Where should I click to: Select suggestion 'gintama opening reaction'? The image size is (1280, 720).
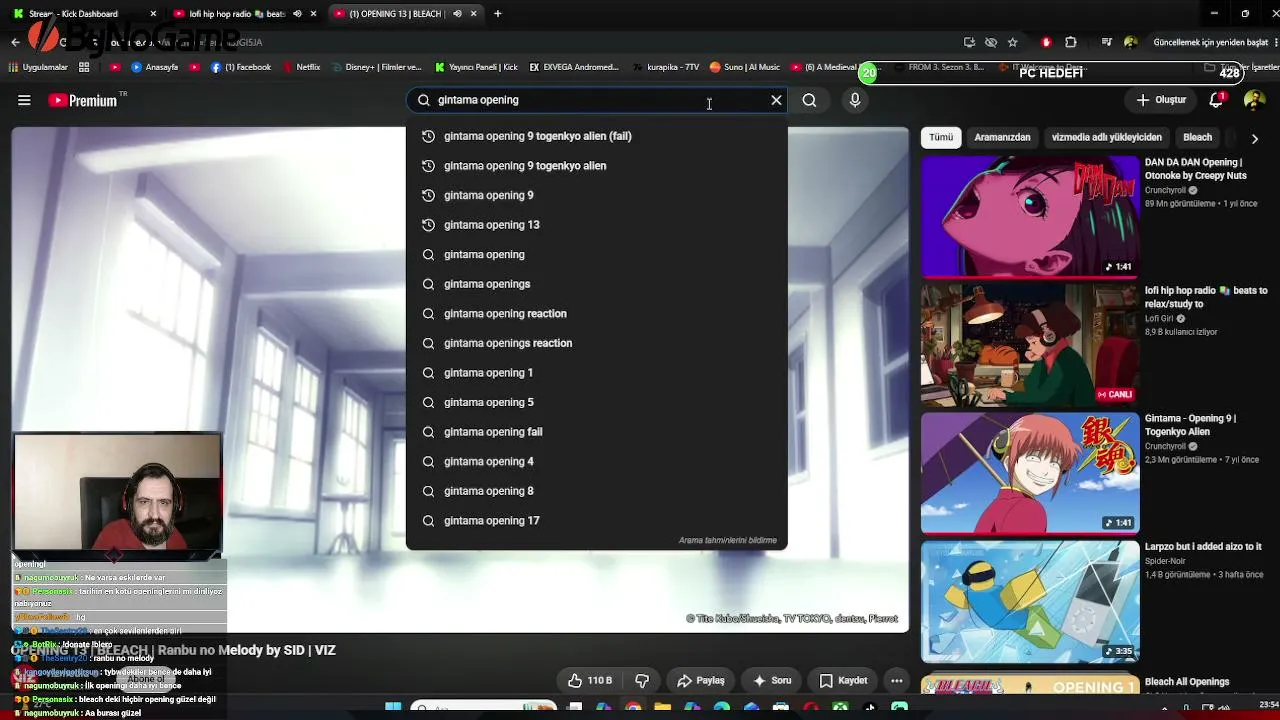coord(597,314)
